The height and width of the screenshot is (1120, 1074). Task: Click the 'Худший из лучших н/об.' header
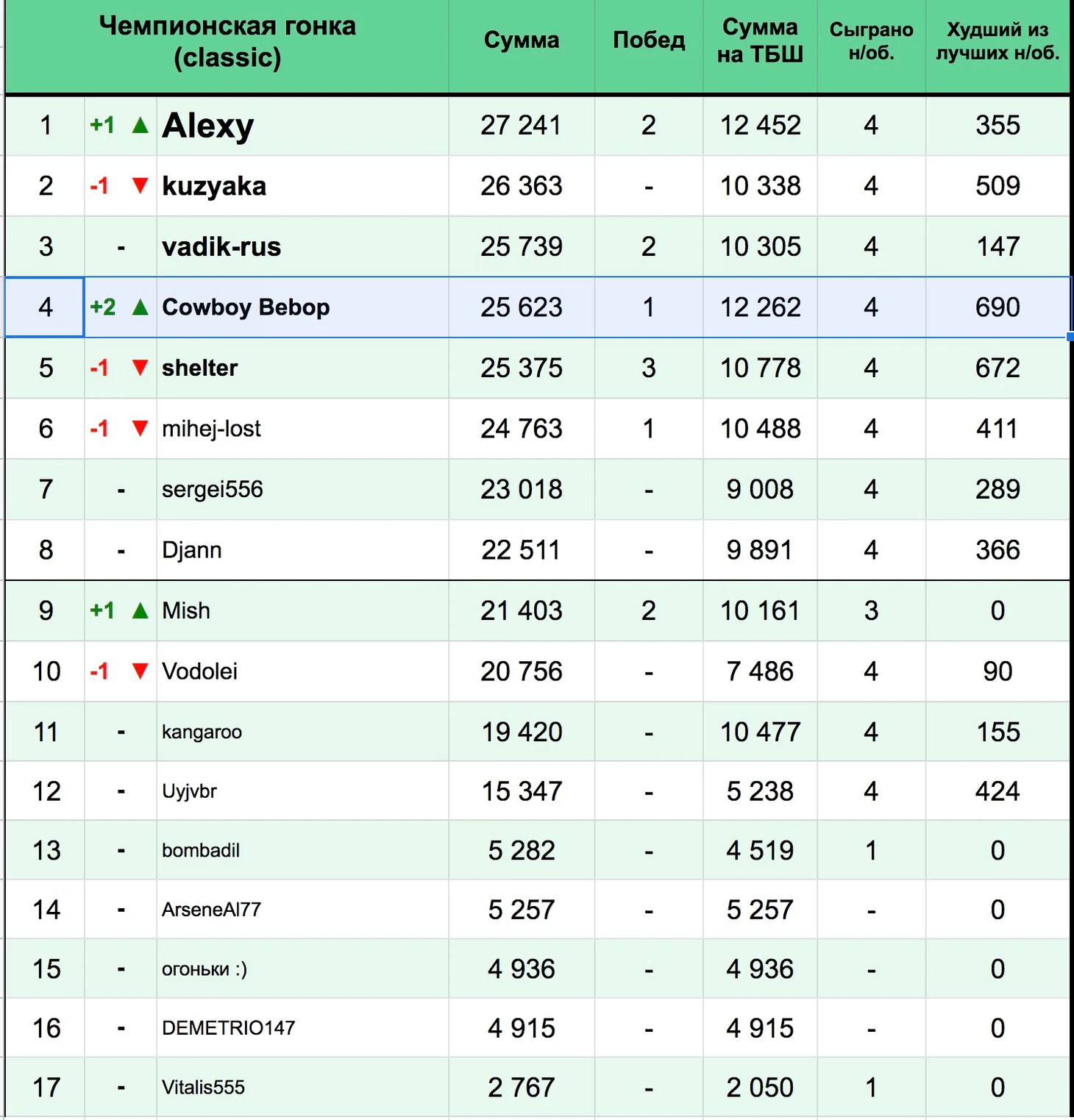click(x=997, y=40)
